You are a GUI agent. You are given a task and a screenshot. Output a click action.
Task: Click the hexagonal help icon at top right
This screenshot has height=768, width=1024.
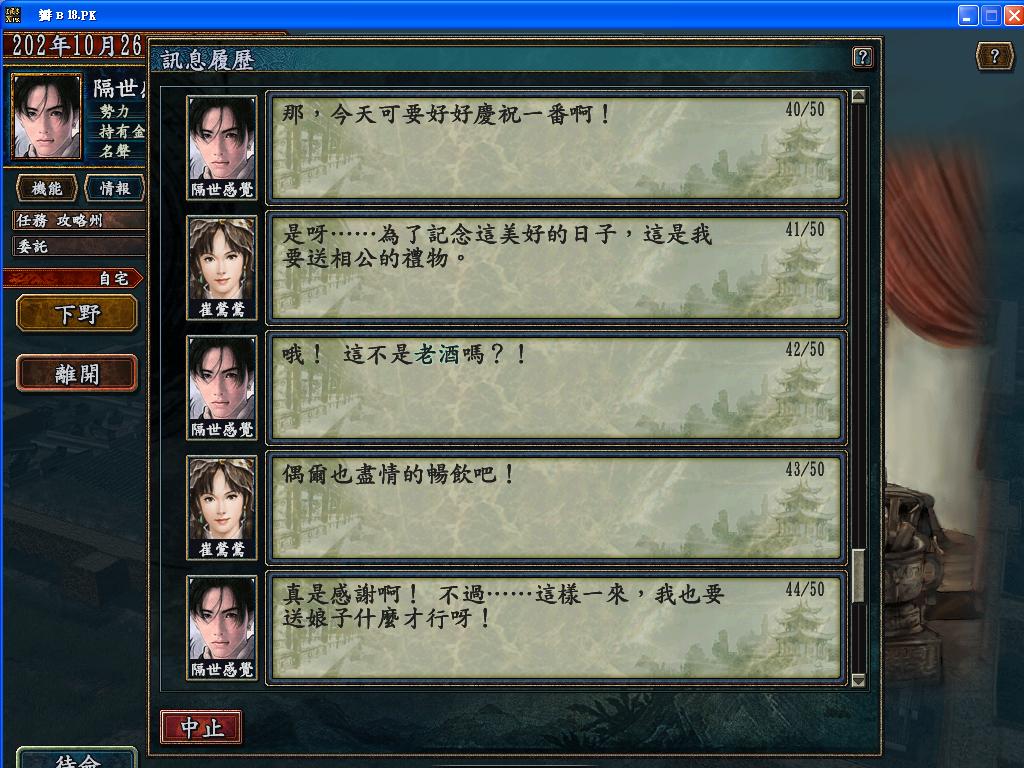[994, 56]
